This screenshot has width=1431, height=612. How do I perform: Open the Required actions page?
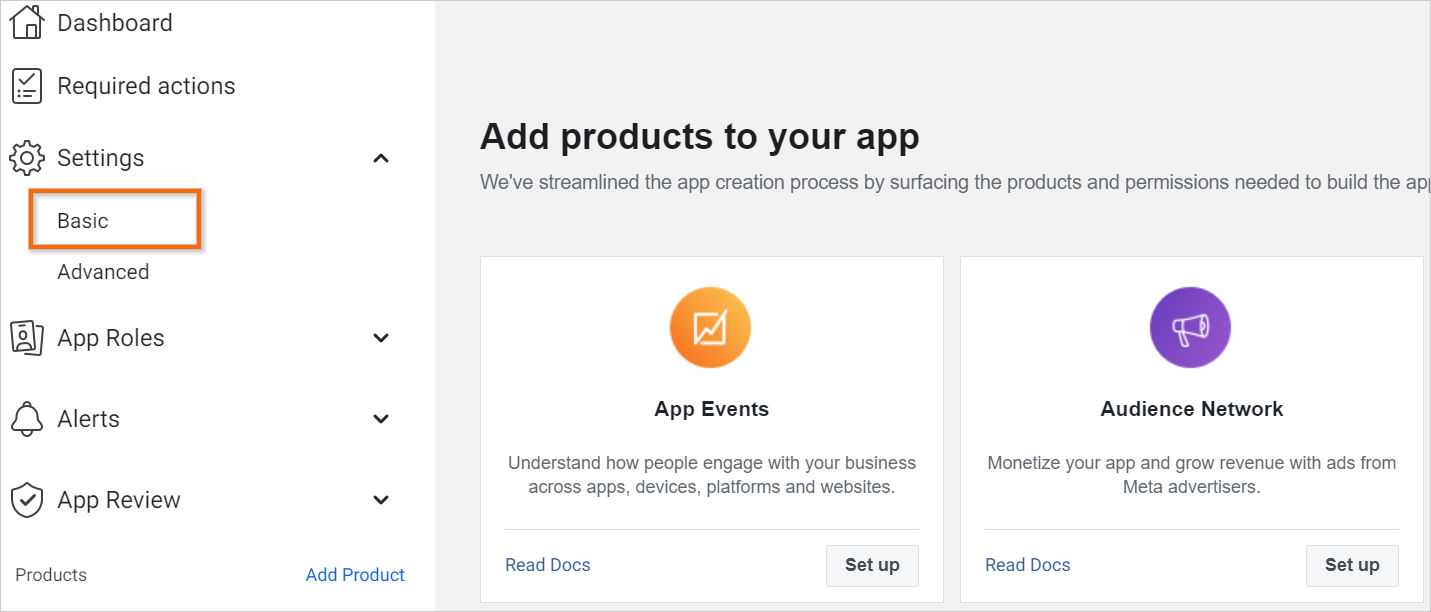coord(147,85)
